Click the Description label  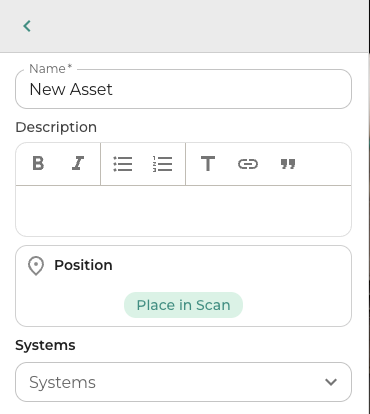56,127
